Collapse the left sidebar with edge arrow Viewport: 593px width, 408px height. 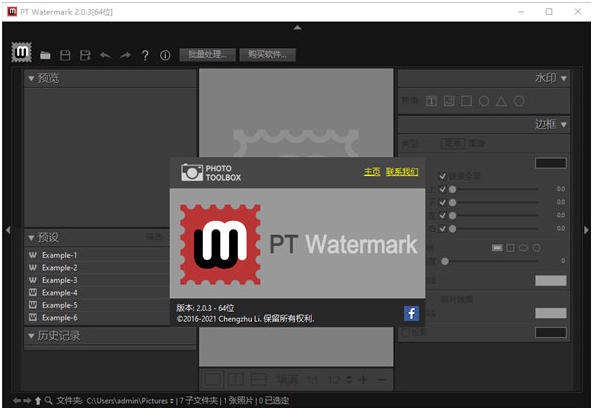click(8, 230)
